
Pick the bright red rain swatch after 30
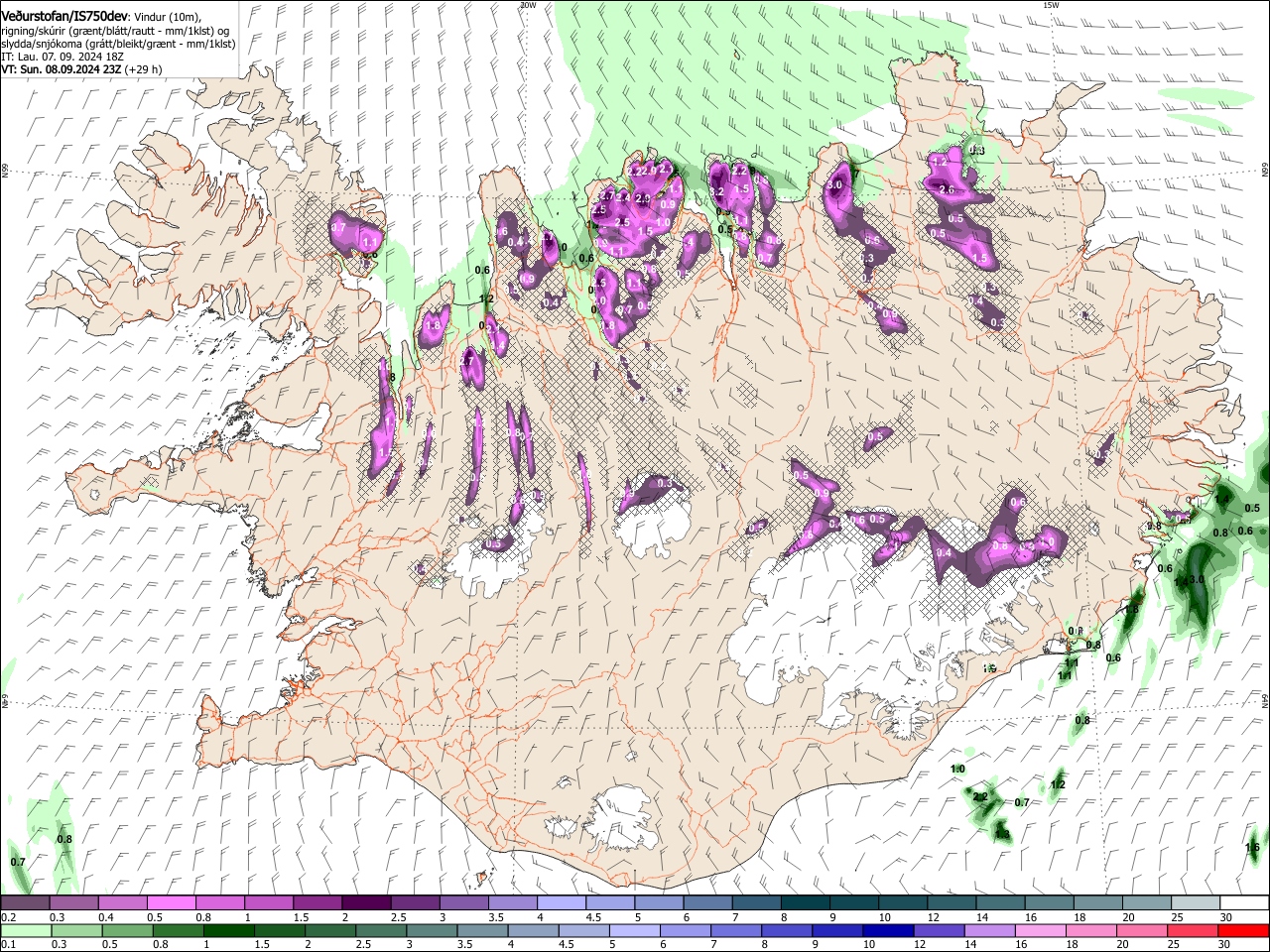point(1243,930)
